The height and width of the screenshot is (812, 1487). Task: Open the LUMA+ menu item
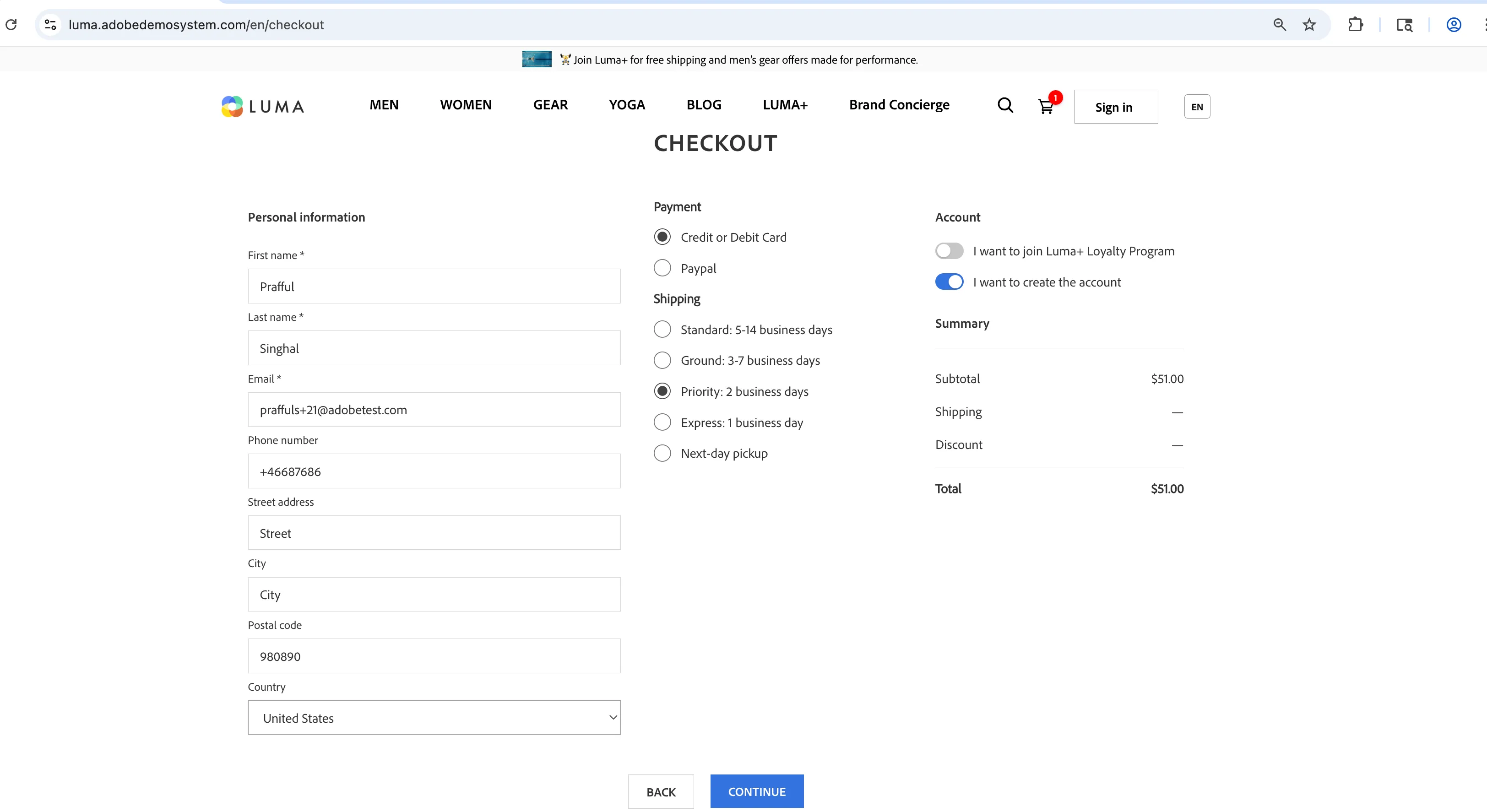pos(785,105)
